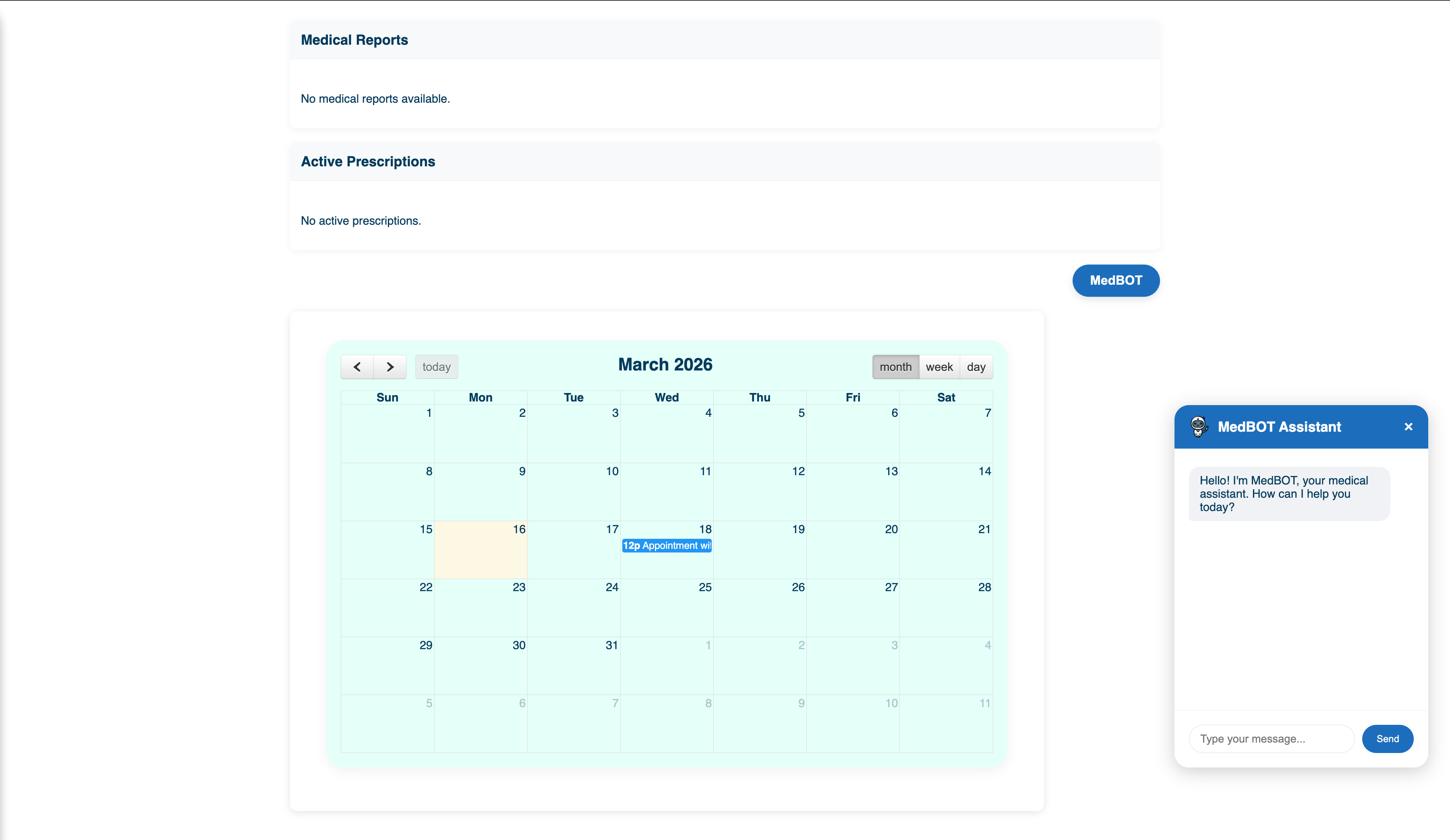
Task: Select March 1 cell on the calendar
Action: point(387,434)
